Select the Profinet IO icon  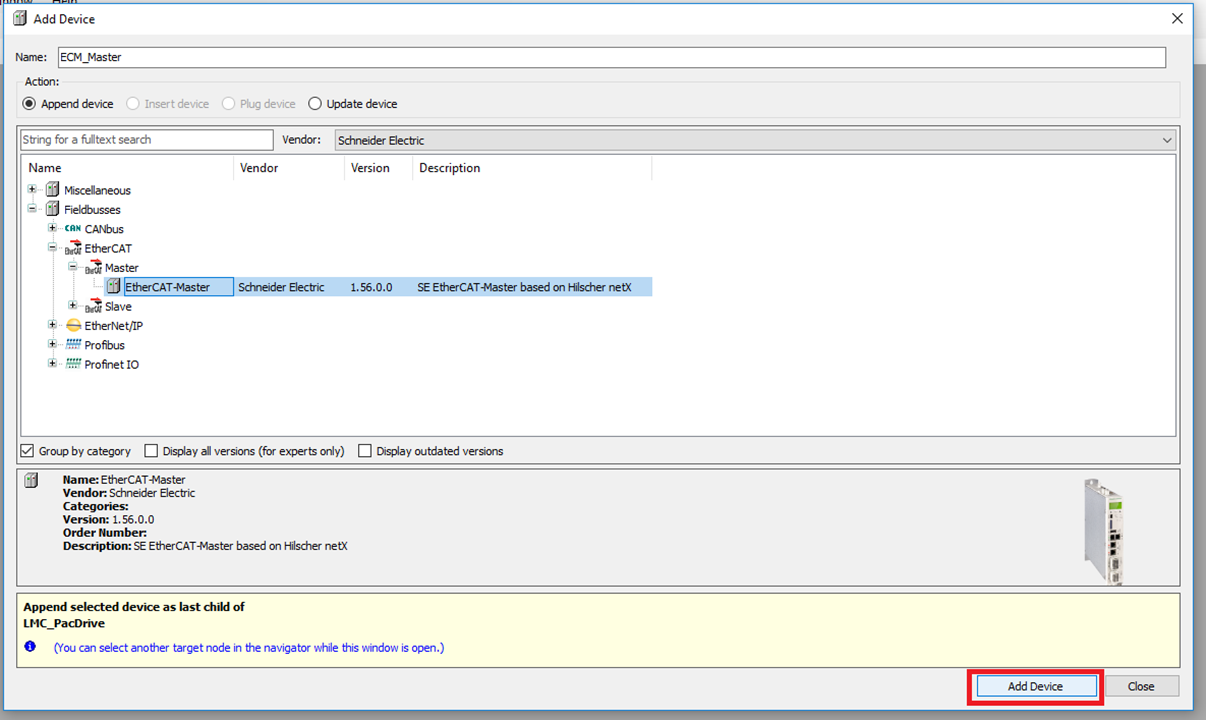pyautogui.click(x=73, y=365)
